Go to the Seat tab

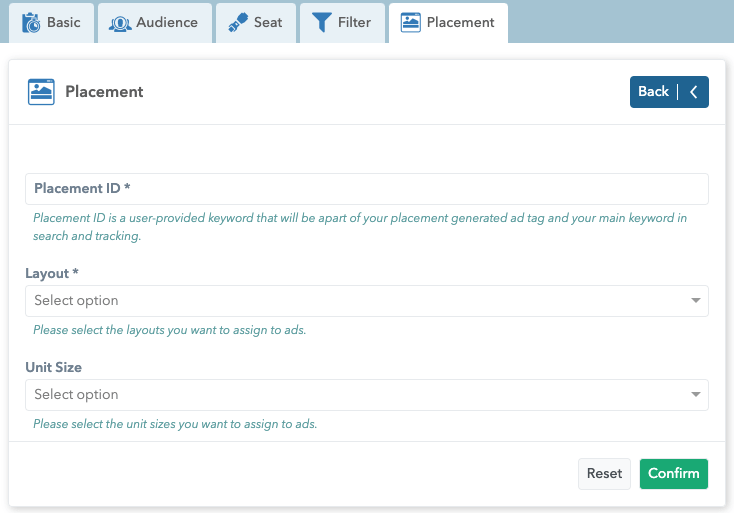[267, 23]
